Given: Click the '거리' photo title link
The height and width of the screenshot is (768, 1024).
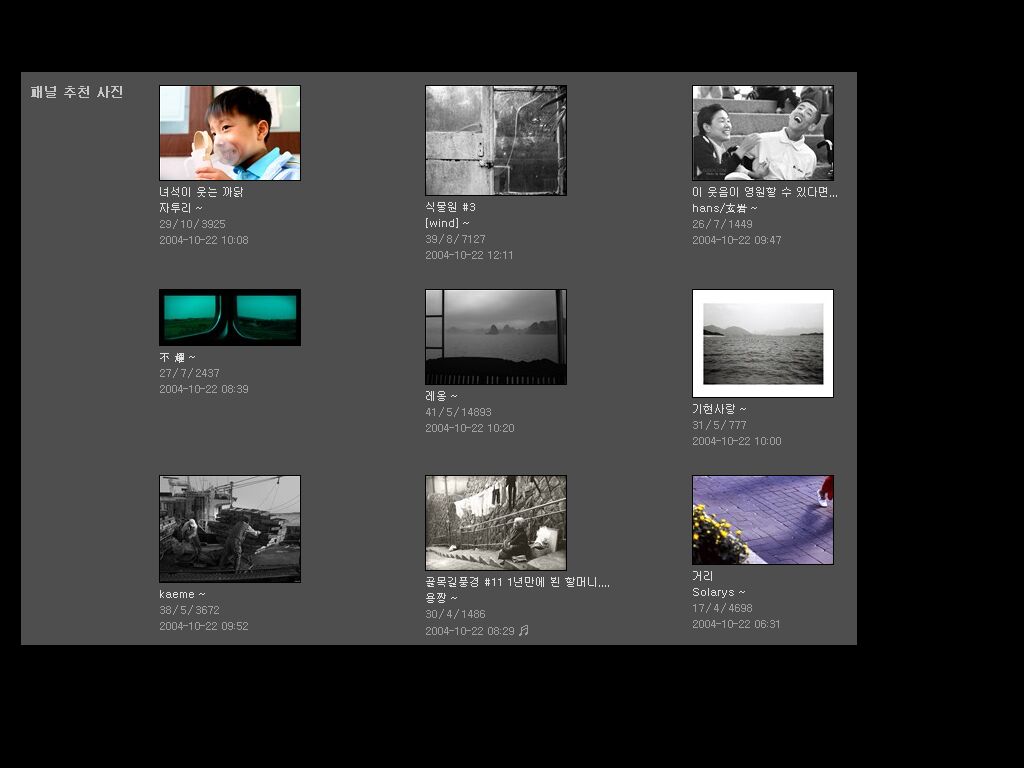Looking at the screenshot, I should [x=702, y=576].
